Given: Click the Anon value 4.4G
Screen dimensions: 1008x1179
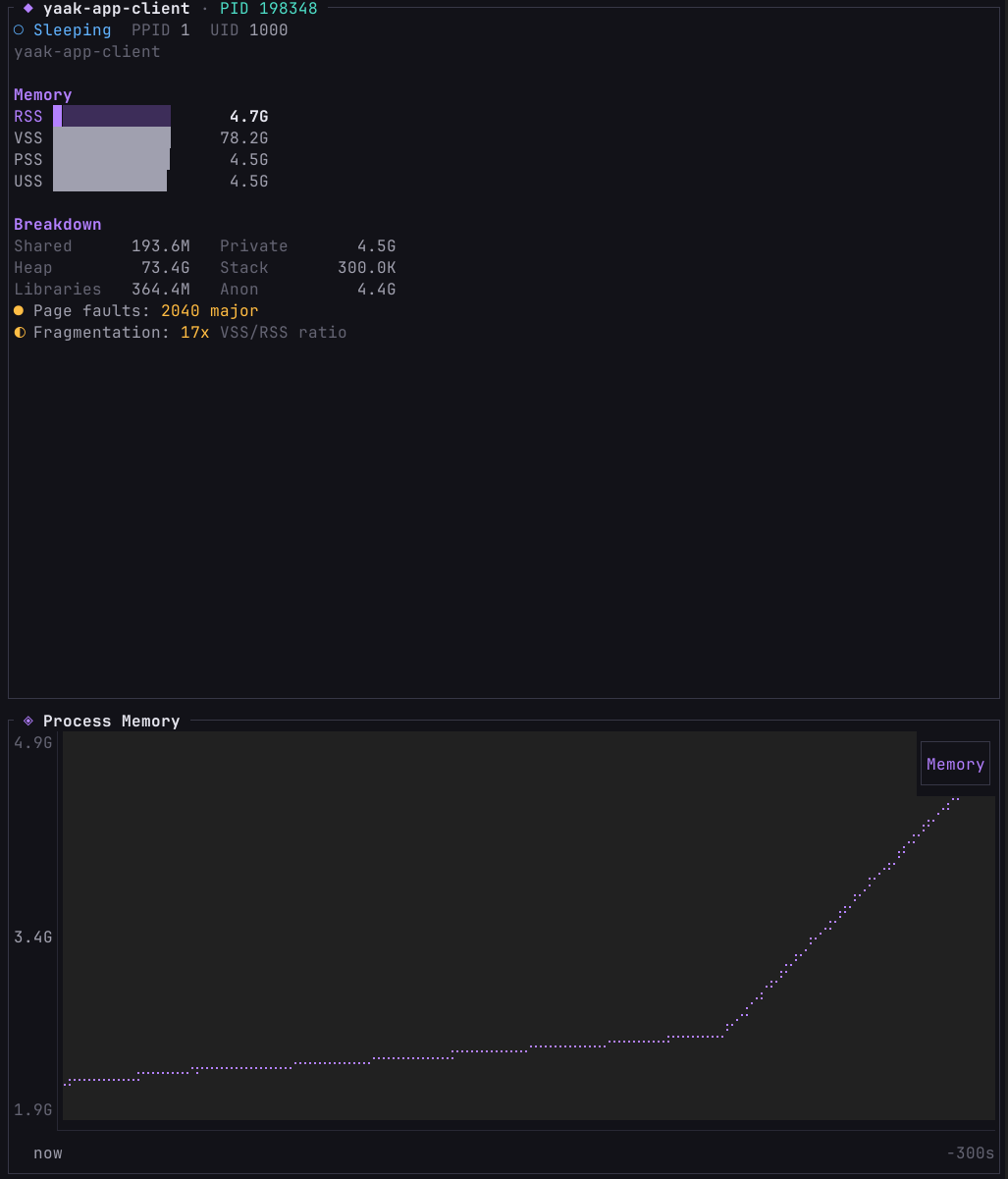Looking at the screenshot, I should [x=377, y=290].
